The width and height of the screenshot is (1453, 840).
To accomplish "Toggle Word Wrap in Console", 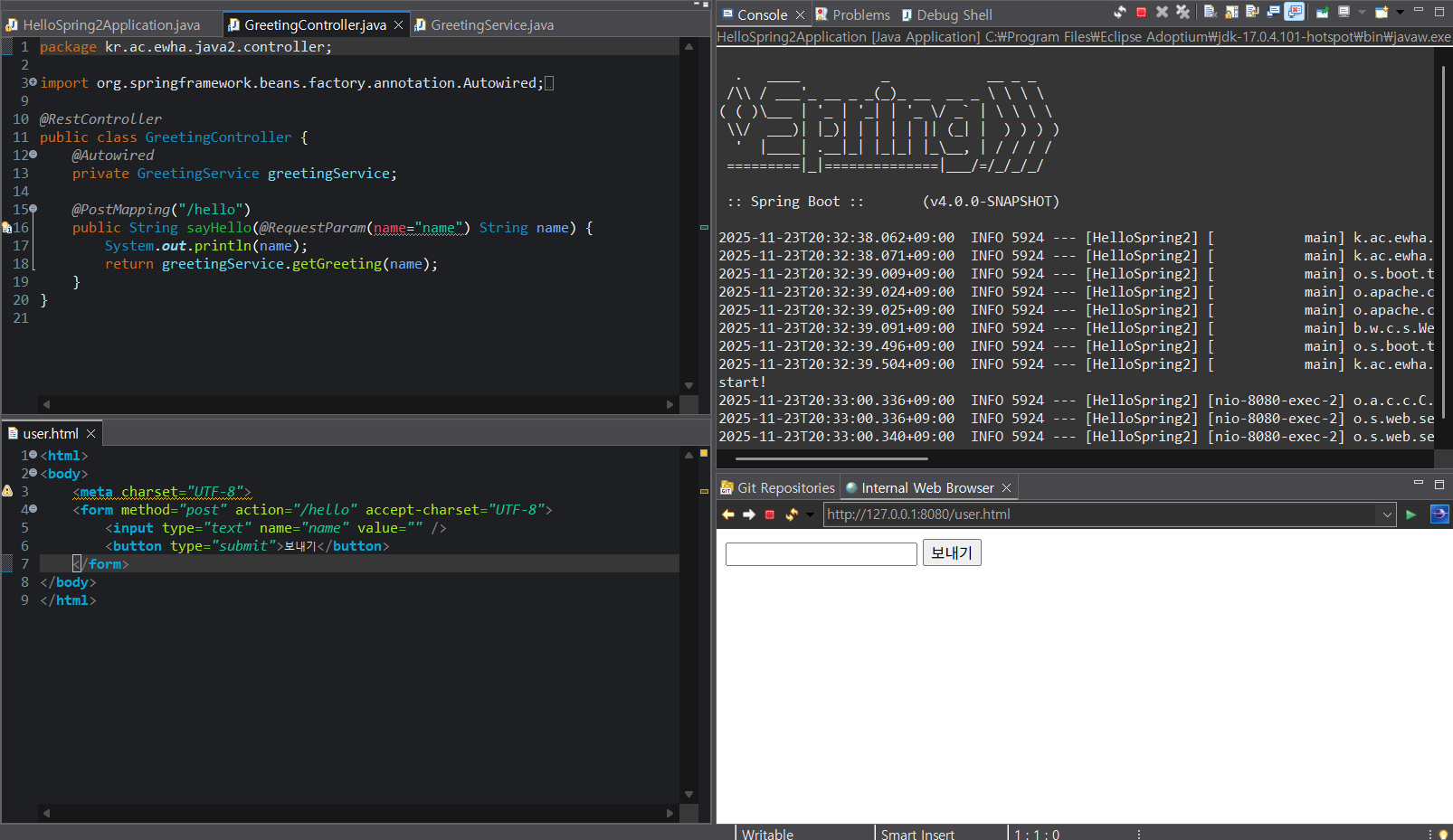I will tap(1252, 12).
